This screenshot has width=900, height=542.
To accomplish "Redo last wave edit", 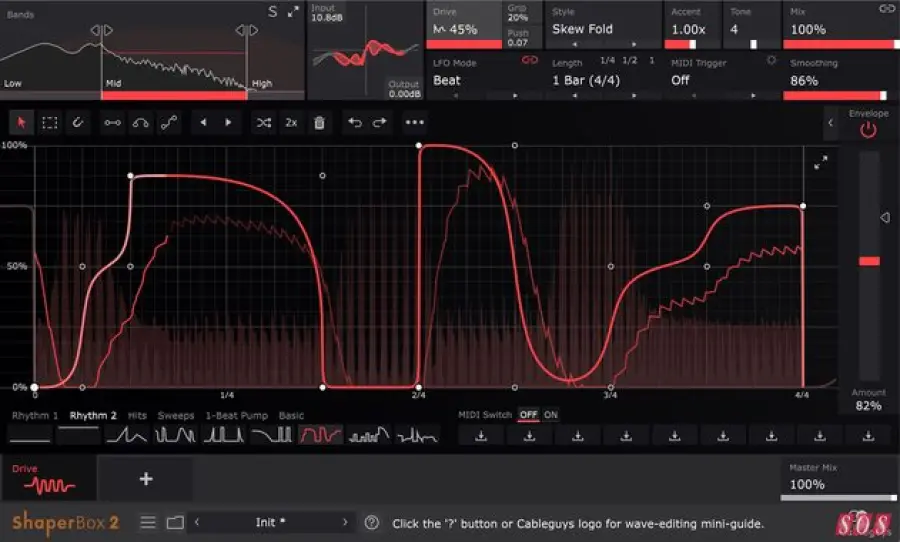I will 380,122.
